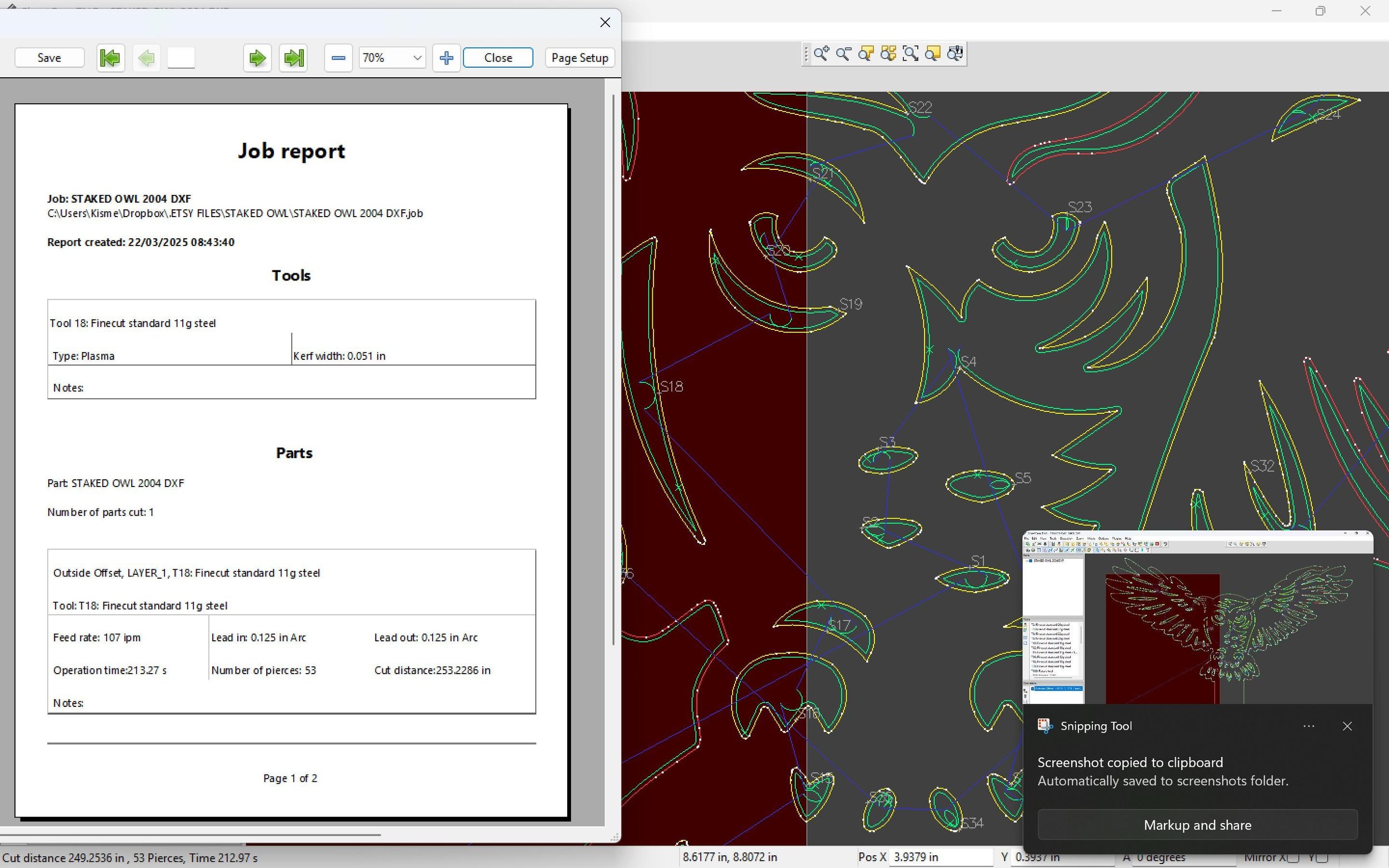Click 'Lead out: 0.125 in Arc' cell
Image resolution: width=1389 pixels, height=868 pixels.
tap(426, 637)
